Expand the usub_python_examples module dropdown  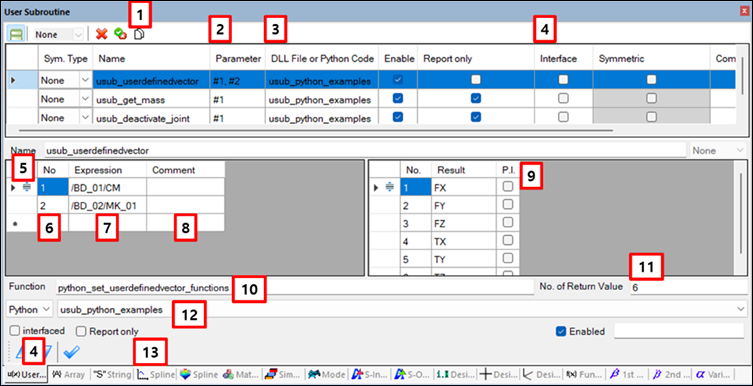coord(741,310)
